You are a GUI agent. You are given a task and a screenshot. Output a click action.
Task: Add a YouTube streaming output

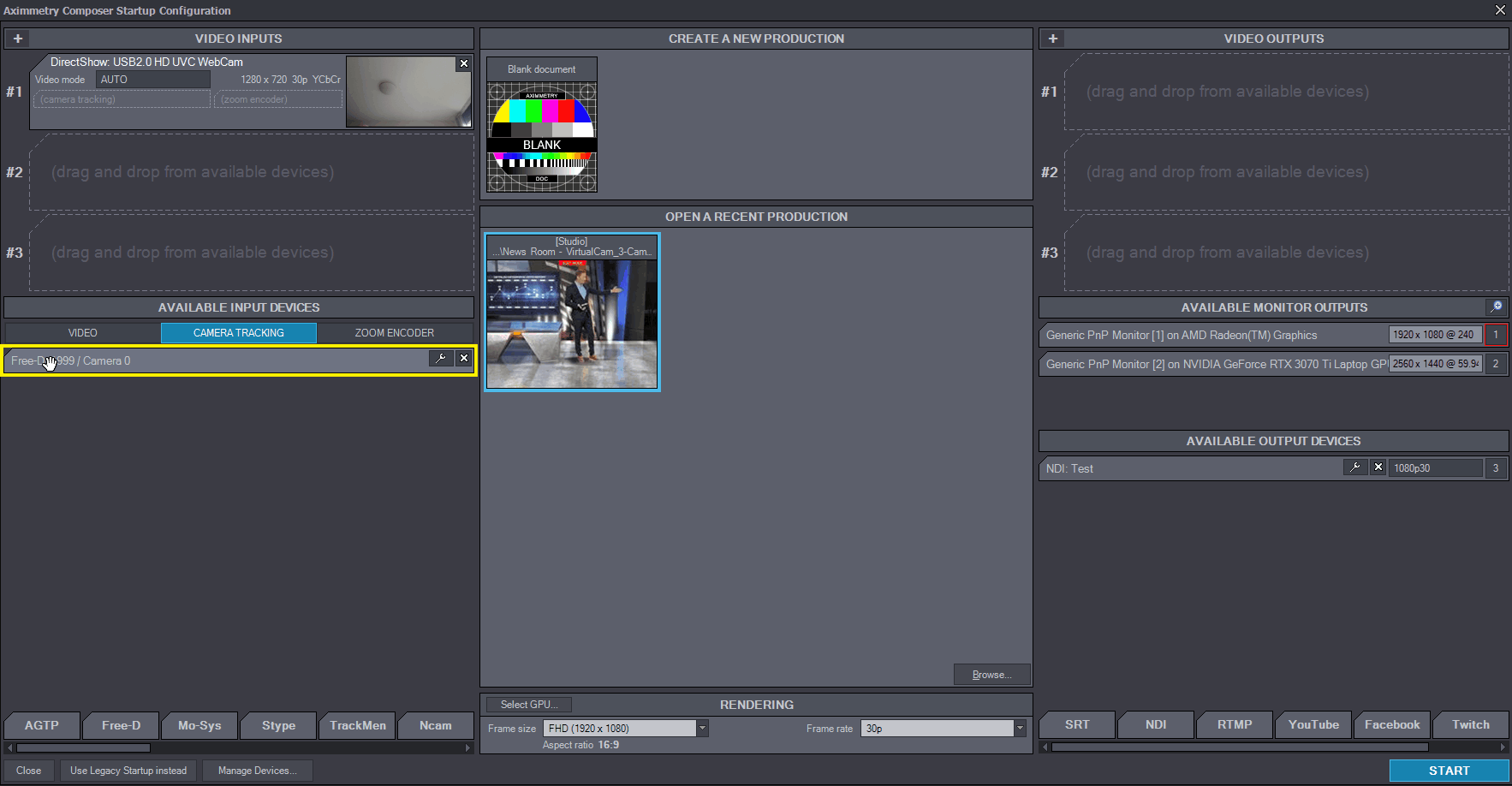pyautogui.click(x=1313, y=724)
